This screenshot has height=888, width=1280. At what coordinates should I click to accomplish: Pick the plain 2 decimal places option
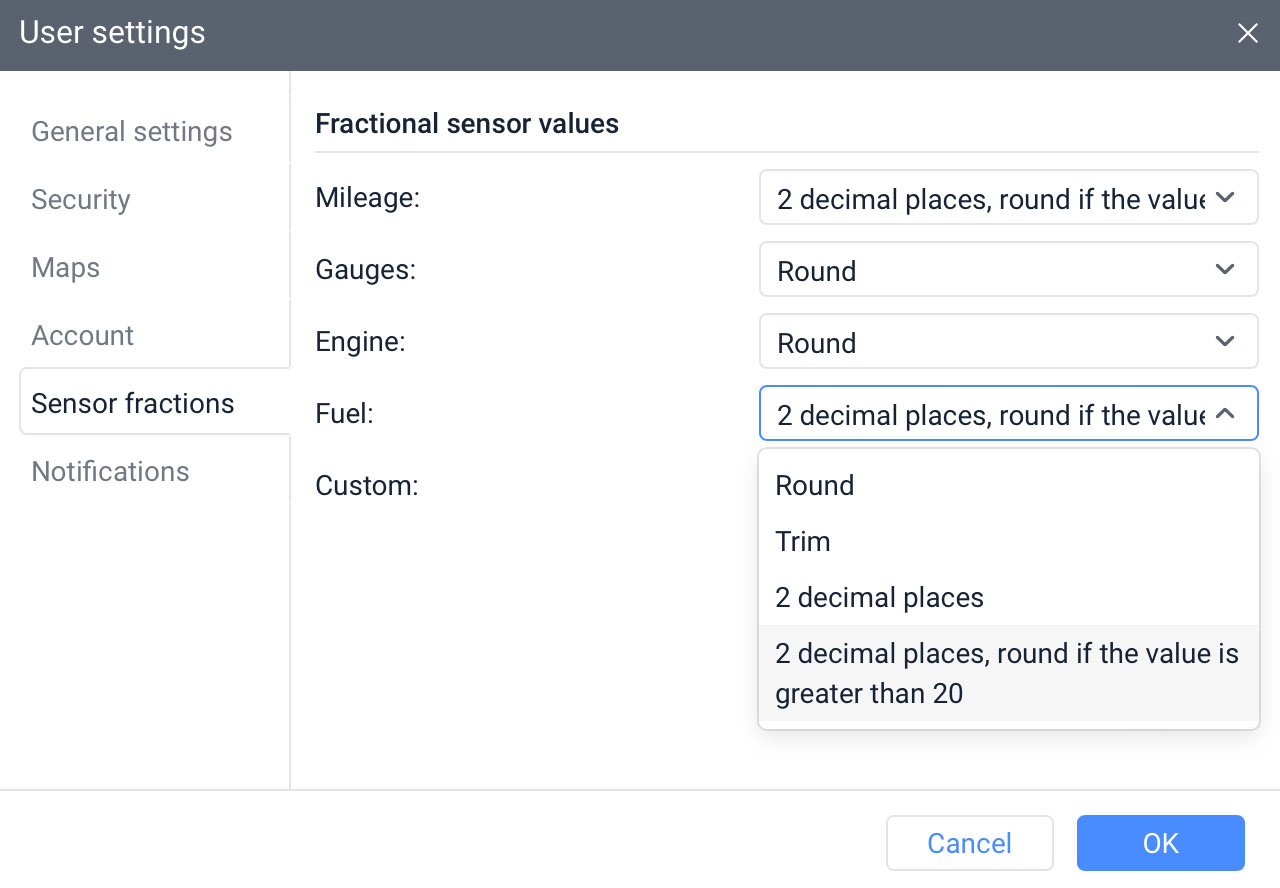click(x=879, y=598)
